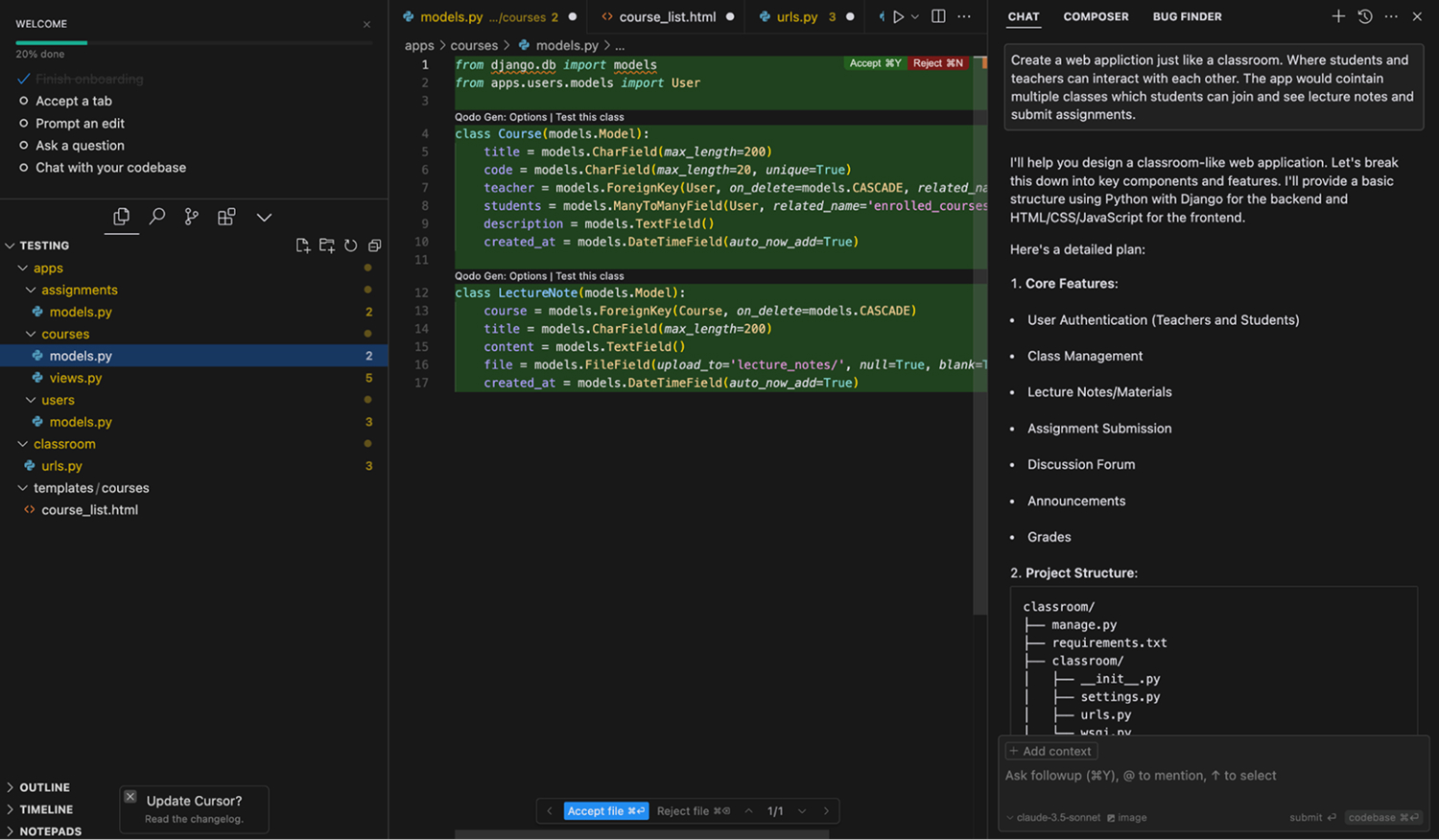This screenshot has height=840, width=1439.
Task: Click the 'Ask a question' onboarding step
Action: point(80,145)
